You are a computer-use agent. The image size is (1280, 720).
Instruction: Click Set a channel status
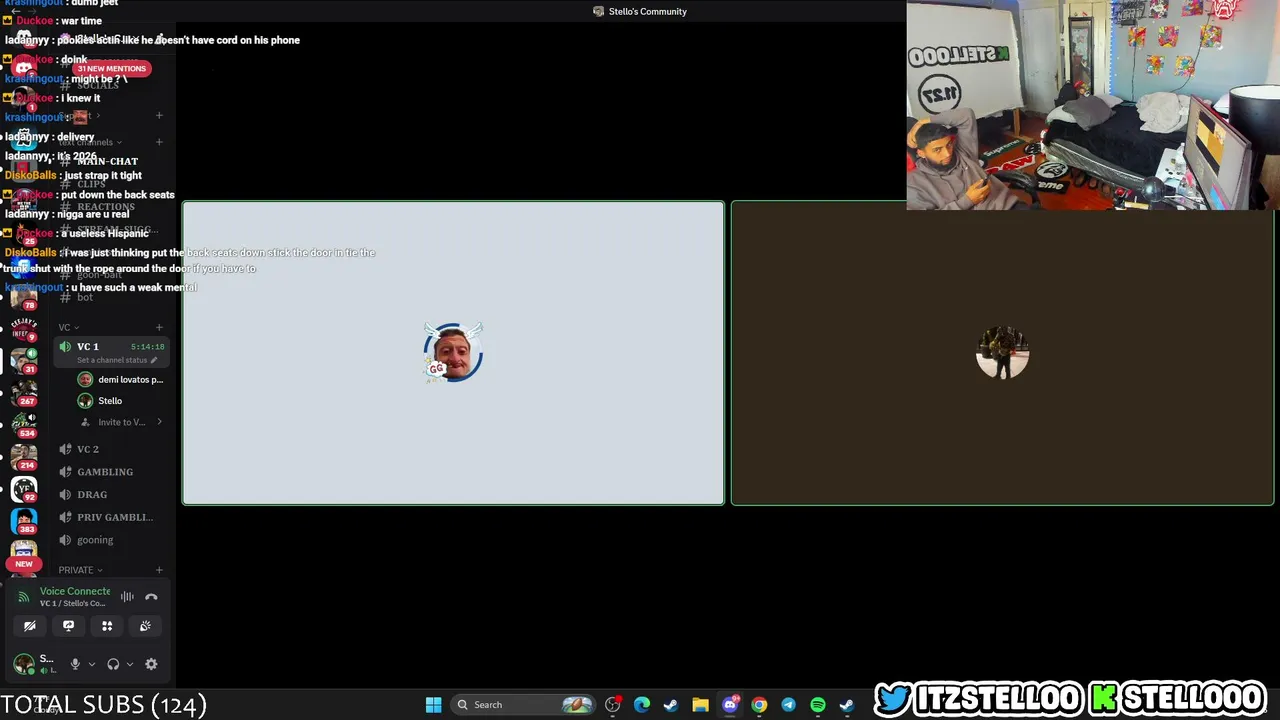tap(112, 360)
